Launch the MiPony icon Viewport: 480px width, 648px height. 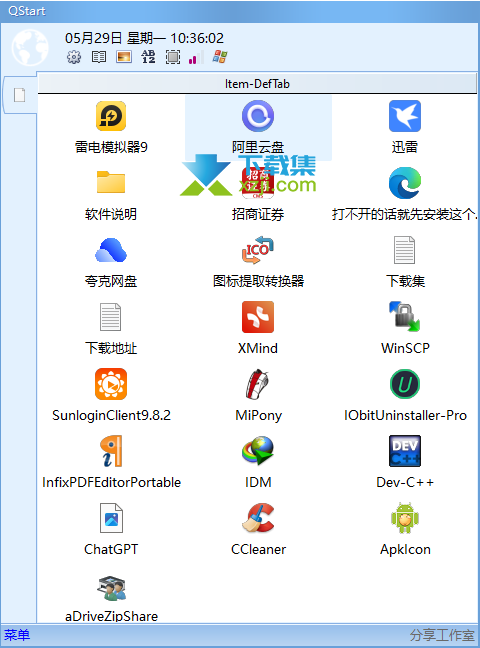point(258,384)
